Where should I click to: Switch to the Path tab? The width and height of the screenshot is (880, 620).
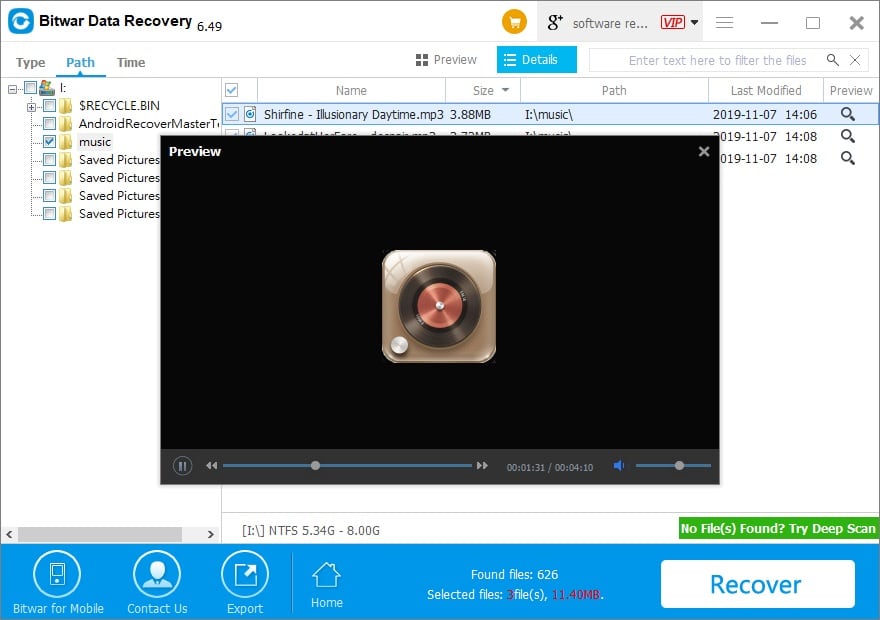pos(80,62)
